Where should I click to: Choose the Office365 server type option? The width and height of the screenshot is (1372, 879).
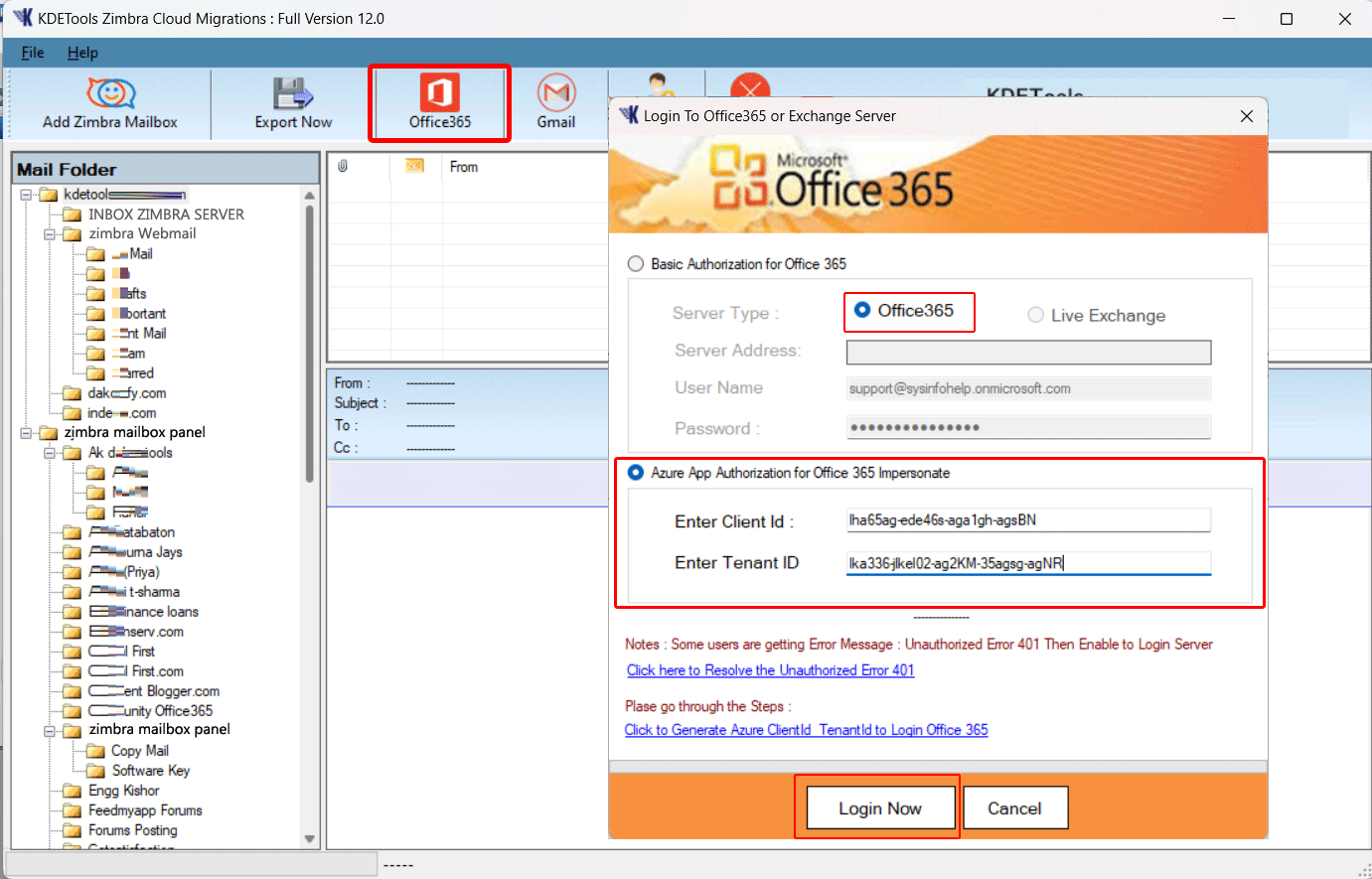862,311
